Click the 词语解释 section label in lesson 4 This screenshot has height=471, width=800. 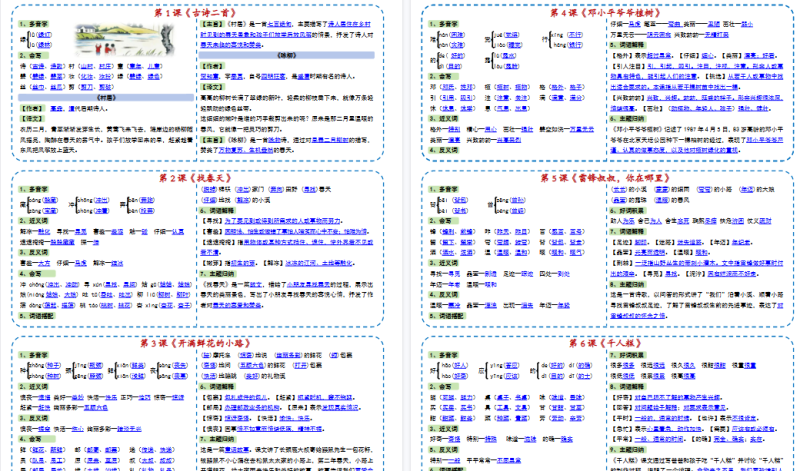[634, 46]
